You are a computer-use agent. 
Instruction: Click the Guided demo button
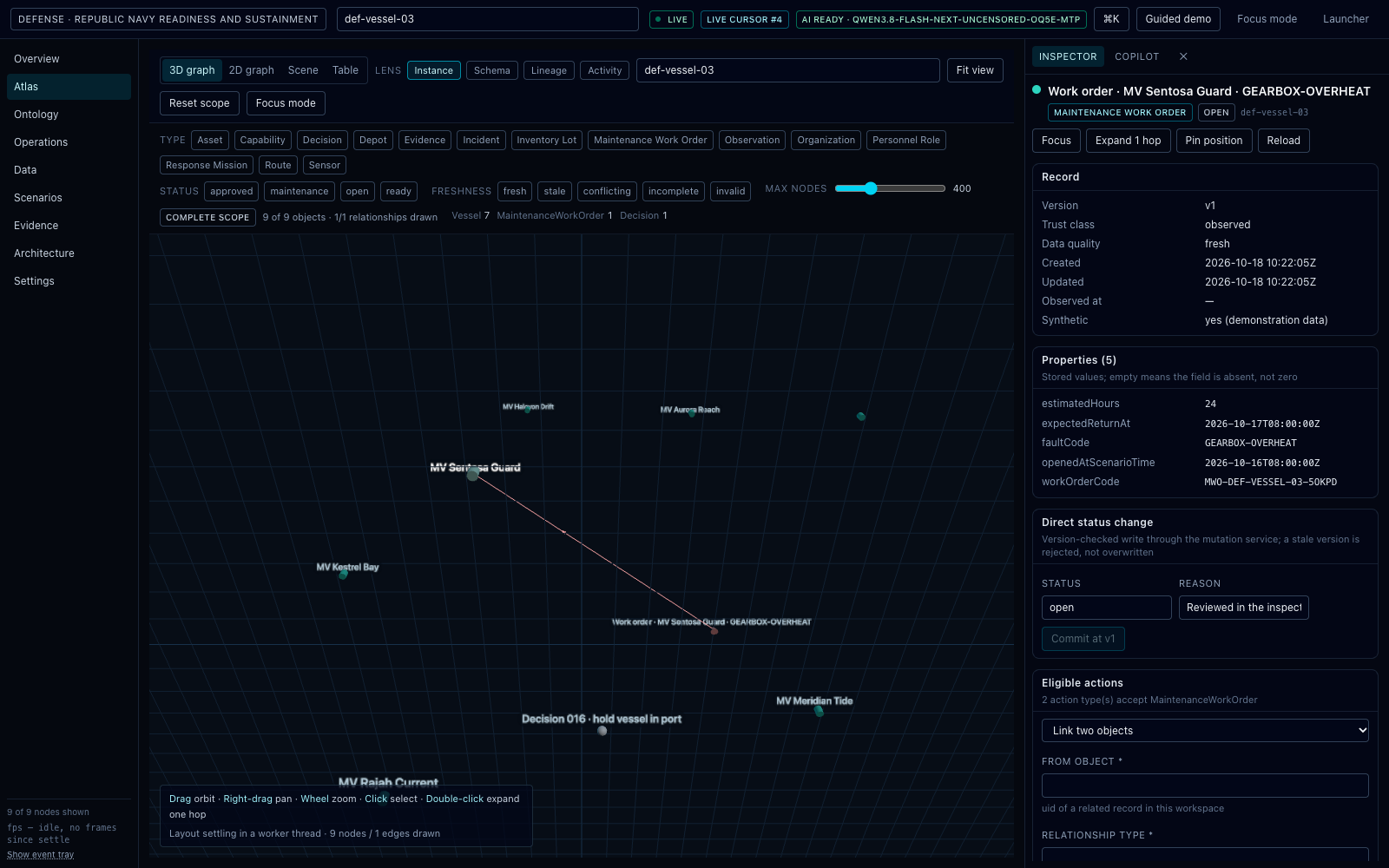coord(1178,19)
